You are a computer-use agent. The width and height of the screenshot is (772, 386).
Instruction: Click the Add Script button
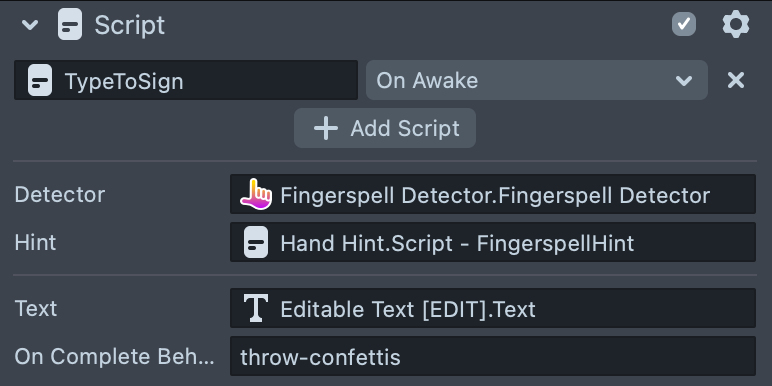click(x=385, y=129)
